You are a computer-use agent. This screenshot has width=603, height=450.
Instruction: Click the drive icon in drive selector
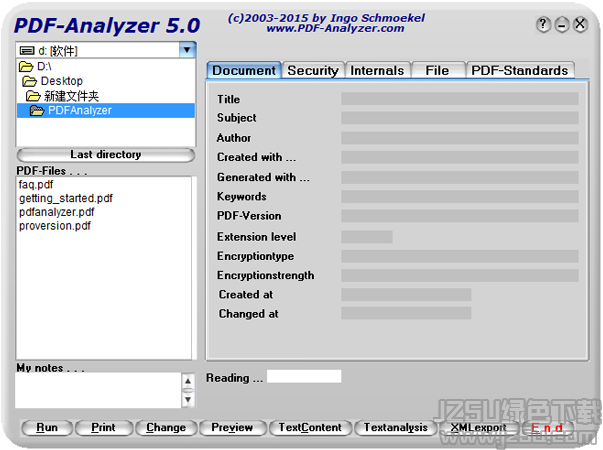tap(27, 50)
